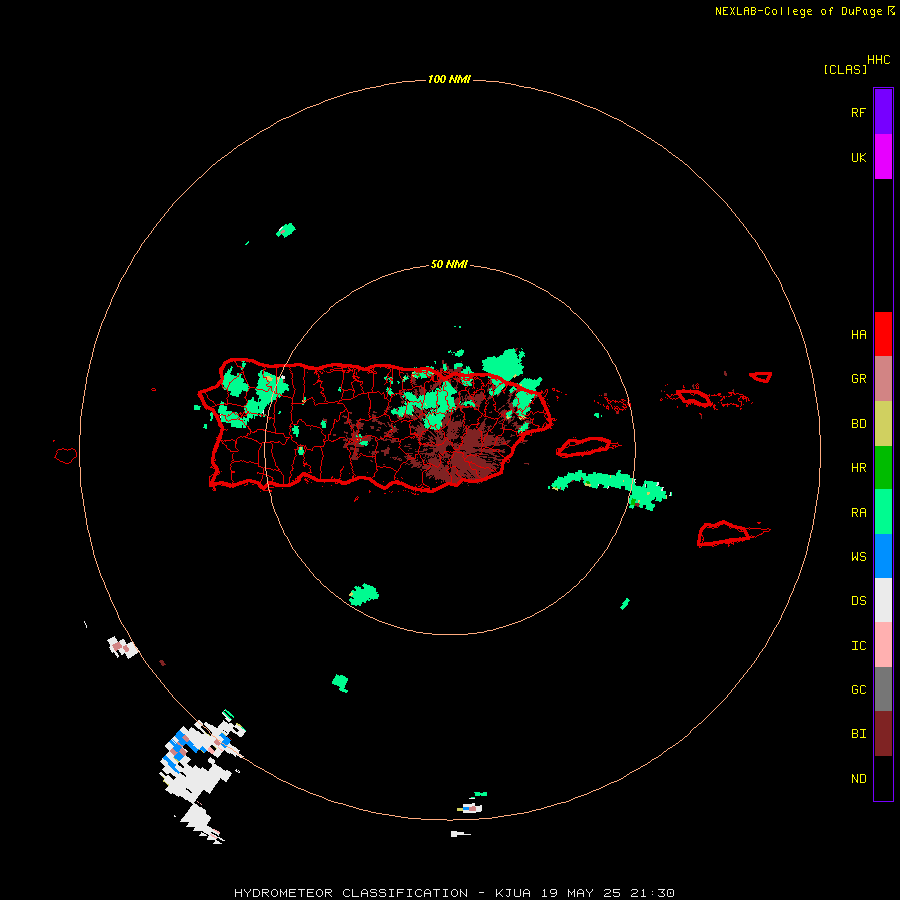The height and width of the screenshot is (900, 900).
Task: Click the yellow BD legend swatch
Action: coord(883,424)
